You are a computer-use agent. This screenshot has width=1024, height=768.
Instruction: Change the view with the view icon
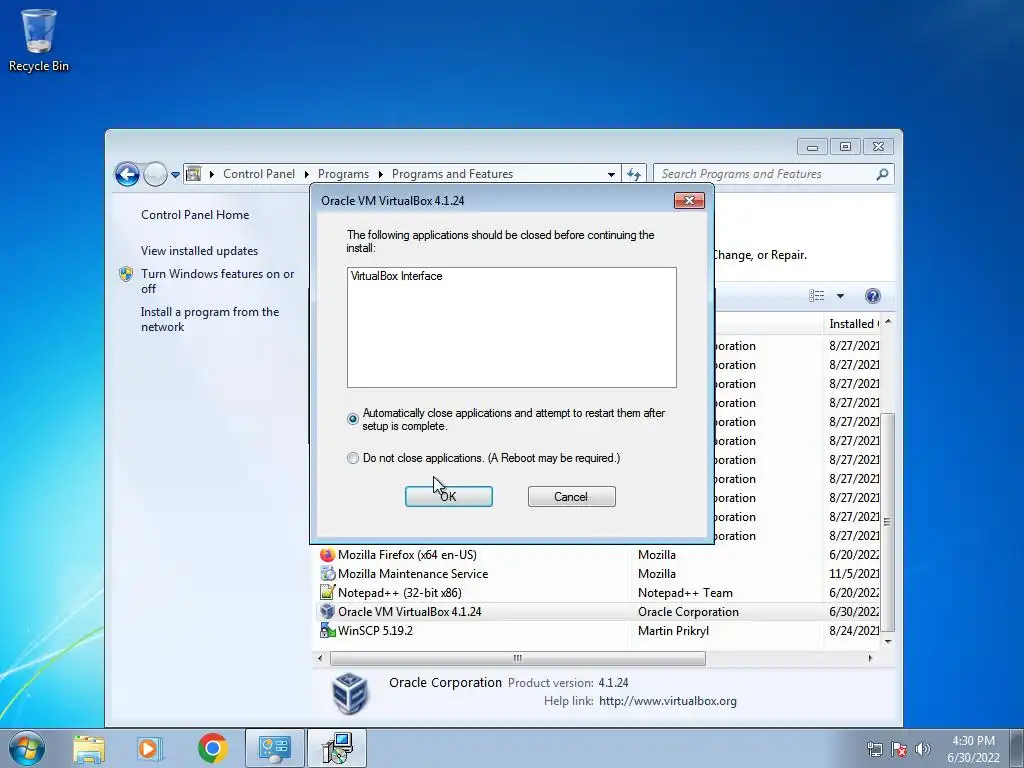tap(816, 296)
